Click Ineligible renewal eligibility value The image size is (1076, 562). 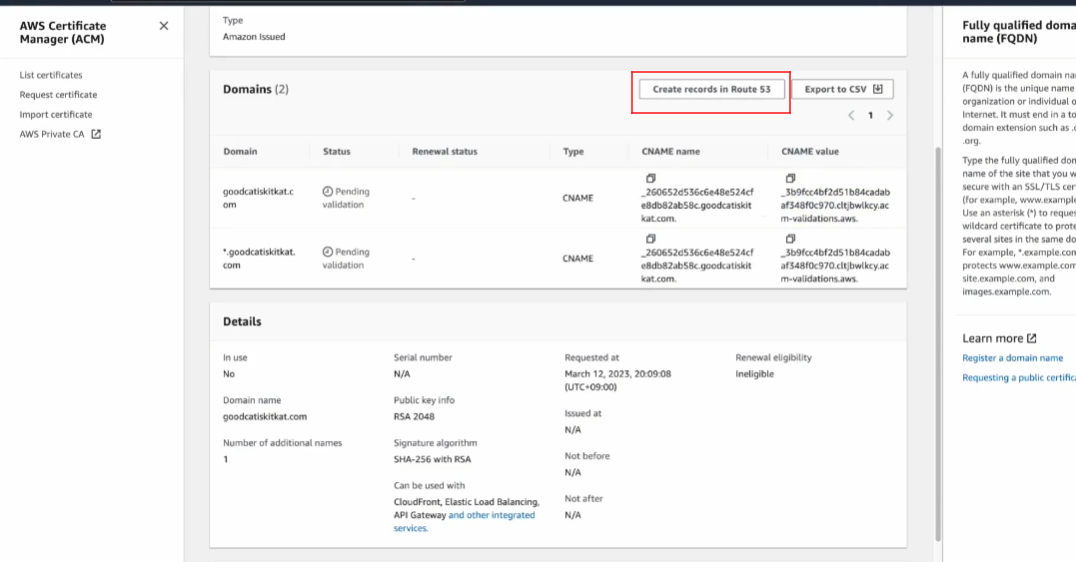pos(754,374)
